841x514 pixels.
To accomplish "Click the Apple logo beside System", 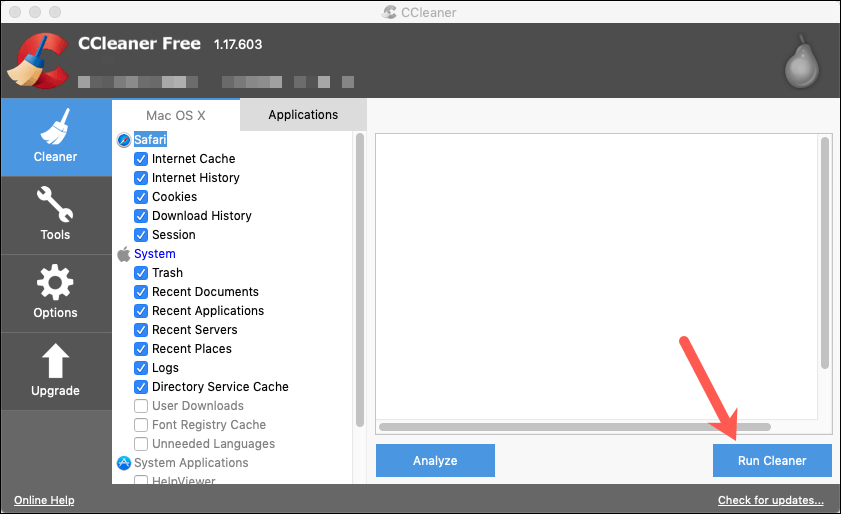I will (x=124, y=254).
